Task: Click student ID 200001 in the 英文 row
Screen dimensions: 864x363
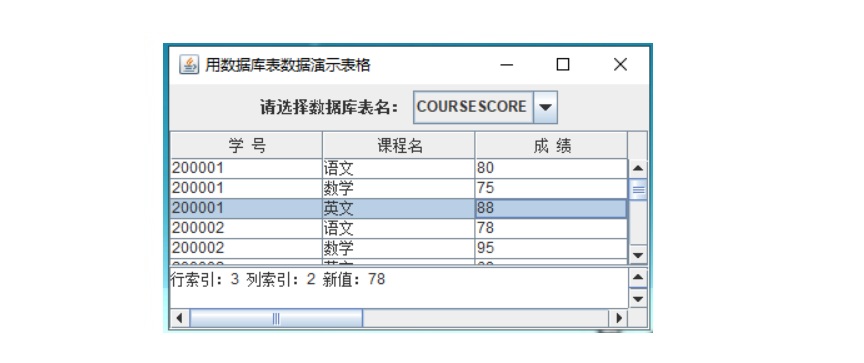Action: pyautogui.click(x=246, y=209)
